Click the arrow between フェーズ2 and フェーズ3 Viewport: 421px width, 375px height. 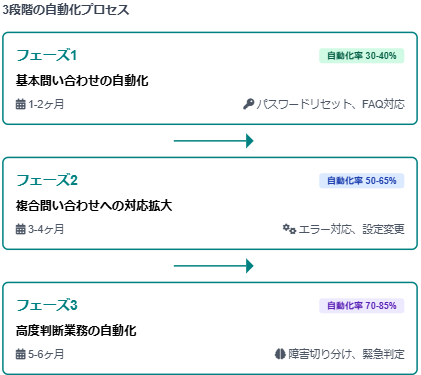pyautogui.click(x=214, y=266)
